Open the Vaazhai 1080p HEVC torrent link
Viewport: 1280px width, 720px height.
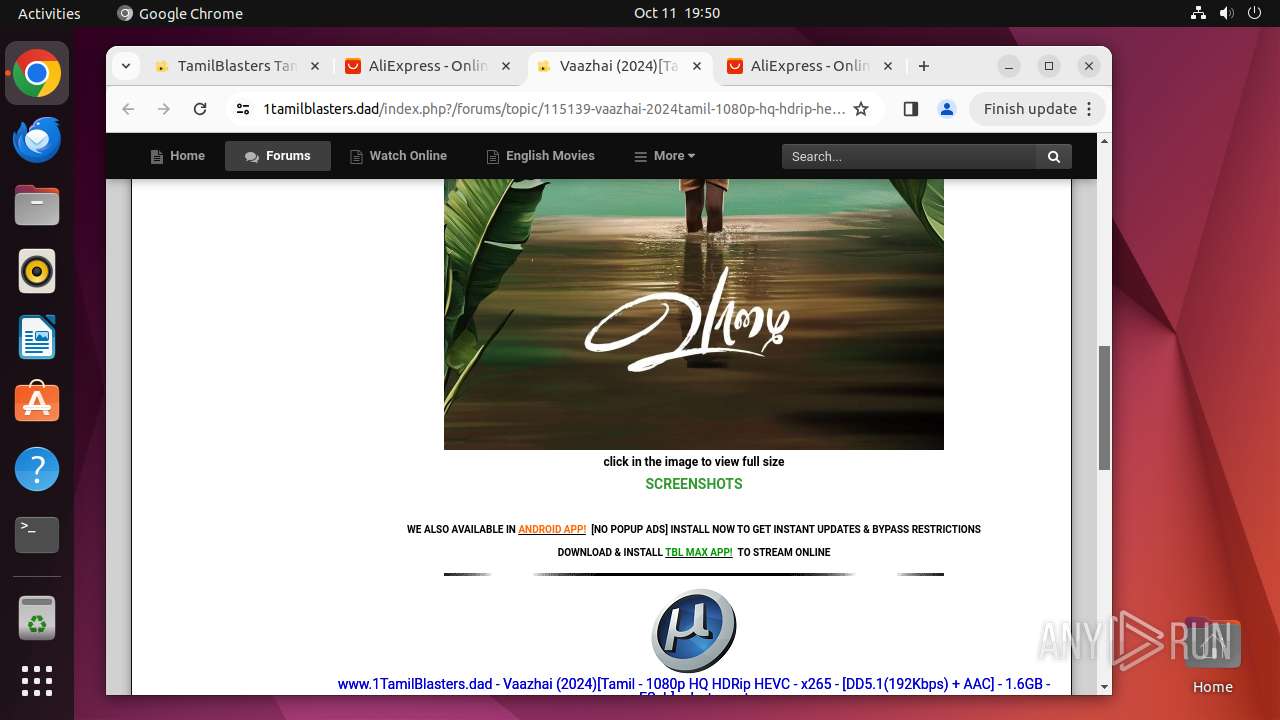click(x=694, y=689)
